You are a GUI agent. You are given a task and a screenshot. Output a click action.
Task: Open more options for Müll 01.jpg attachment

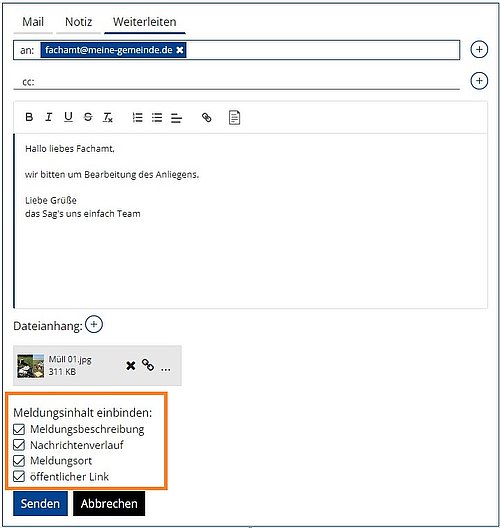[x=166, y=369]
